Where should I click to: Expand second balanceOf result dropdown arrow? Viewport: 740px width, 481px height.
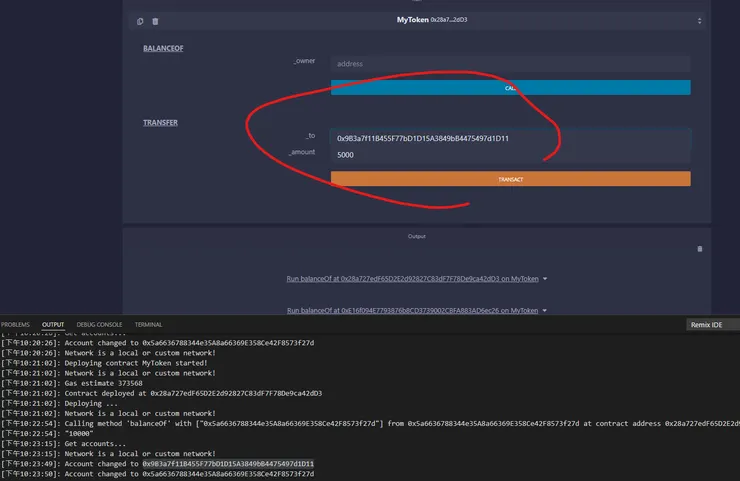tap(545, 311)
